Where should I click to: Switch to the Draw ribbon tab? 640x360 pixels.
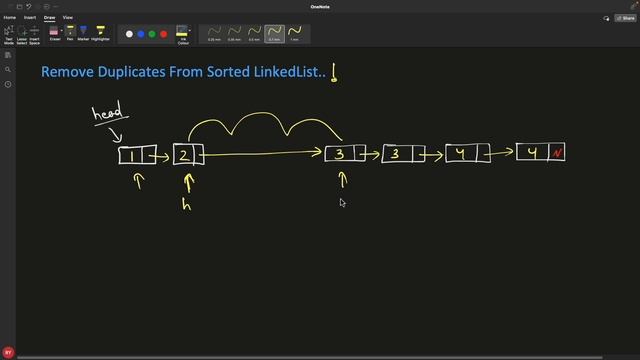pos(49,18)
